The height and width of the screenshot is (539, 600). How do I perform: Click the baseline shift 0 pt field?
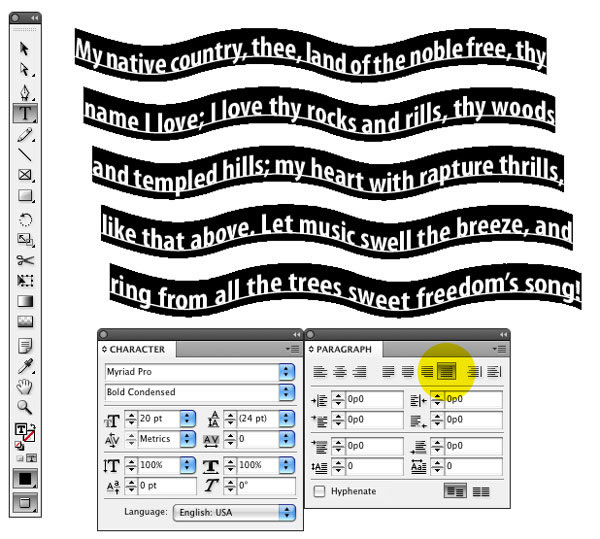pos(167,486)
